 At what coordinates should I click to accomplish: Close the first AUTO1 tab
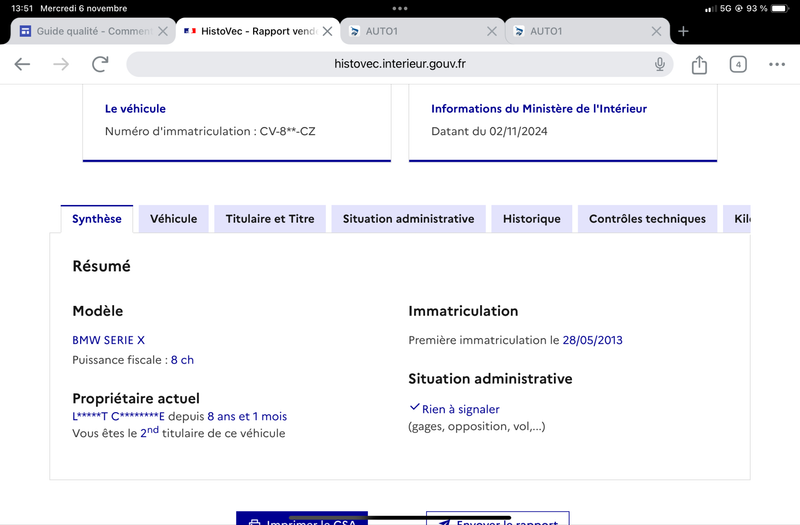[x=492, y=31]
